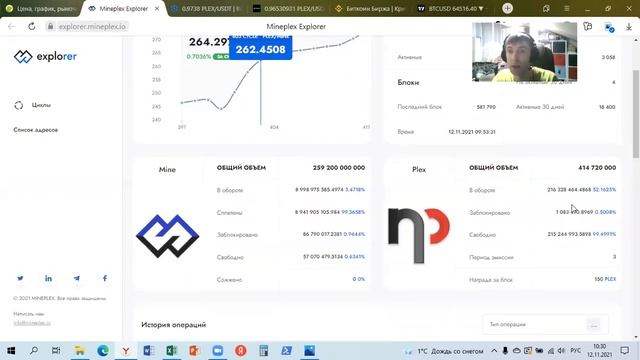Click the Последний блок number 581 790
Screen dimensions: 640x360
click(x=486, y=107)
